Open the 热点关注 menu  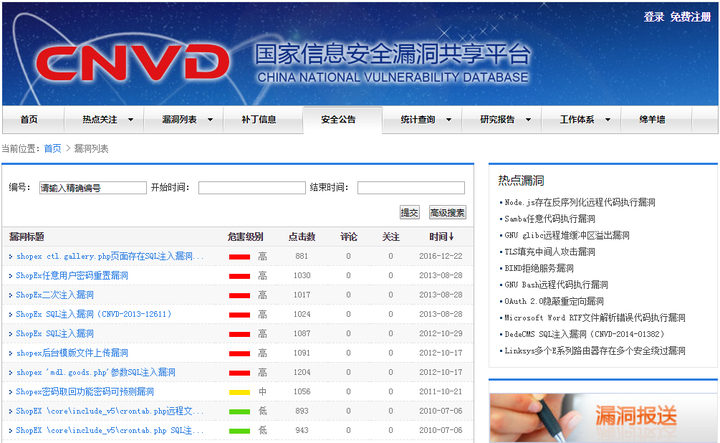[x=100, y=120]
